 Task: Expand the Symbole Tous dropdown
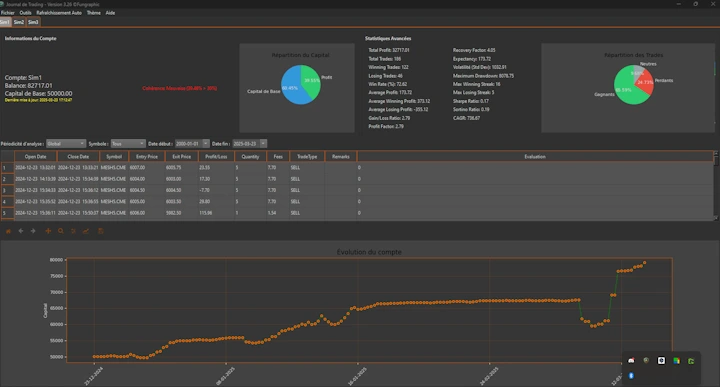click(x=128, y=144)
